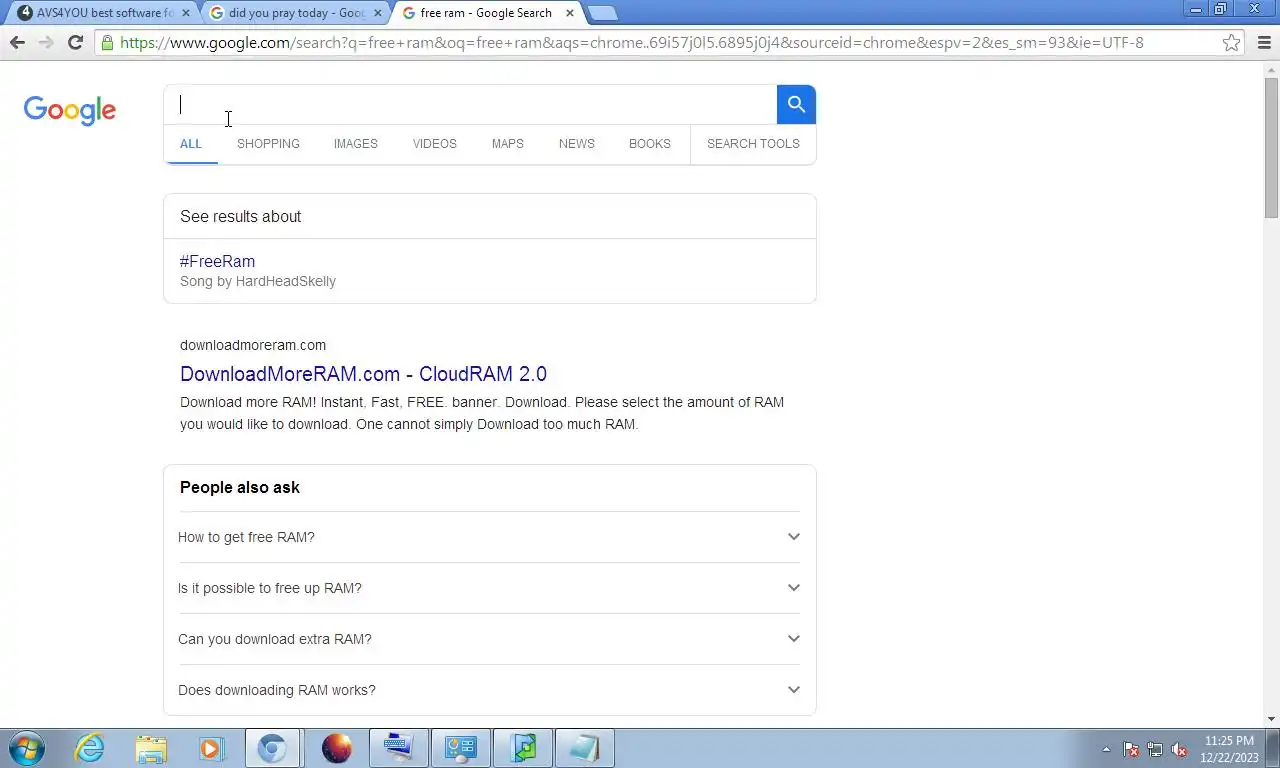Expand 'Does downloading RAM works?' question
The width and height of the screenshot is (1280, 768).
pyautogui.click(x=490, y=690)
